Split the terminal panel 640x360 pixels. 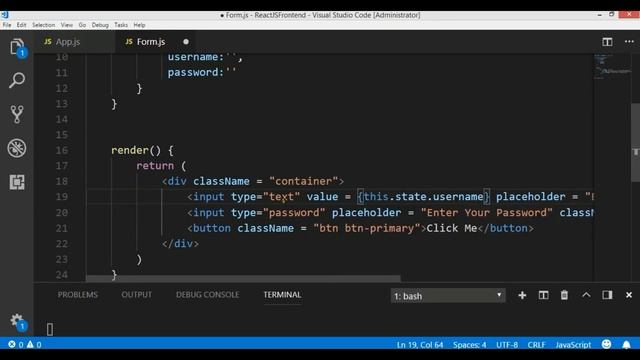pos(543,295)
